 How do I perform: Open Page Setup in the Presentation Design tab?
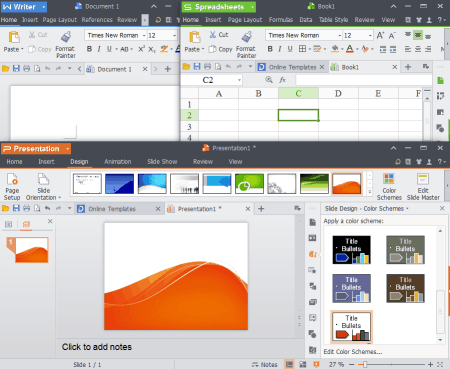click(x=12, y=187)
